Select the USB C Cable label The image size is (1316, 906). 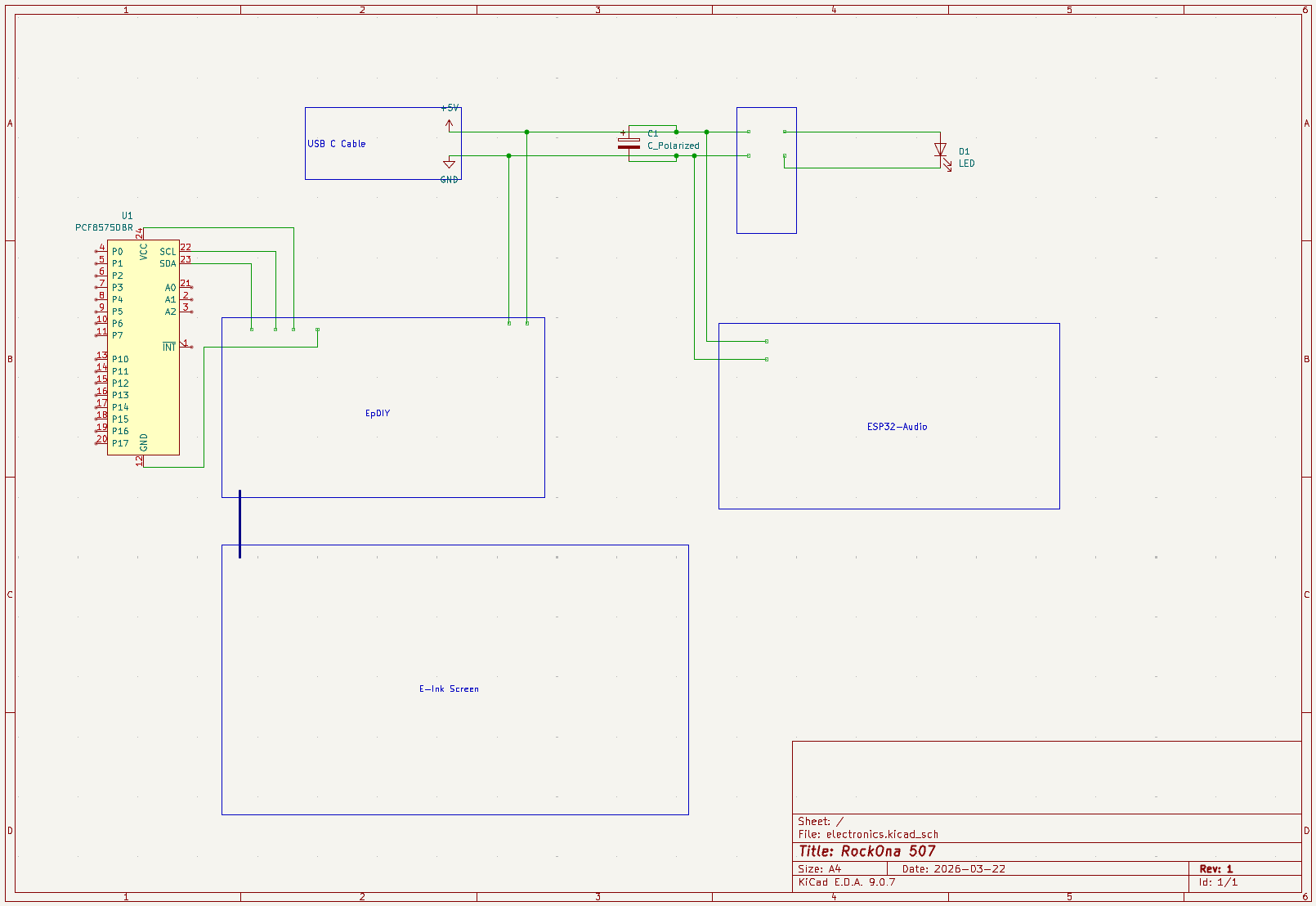336,144
